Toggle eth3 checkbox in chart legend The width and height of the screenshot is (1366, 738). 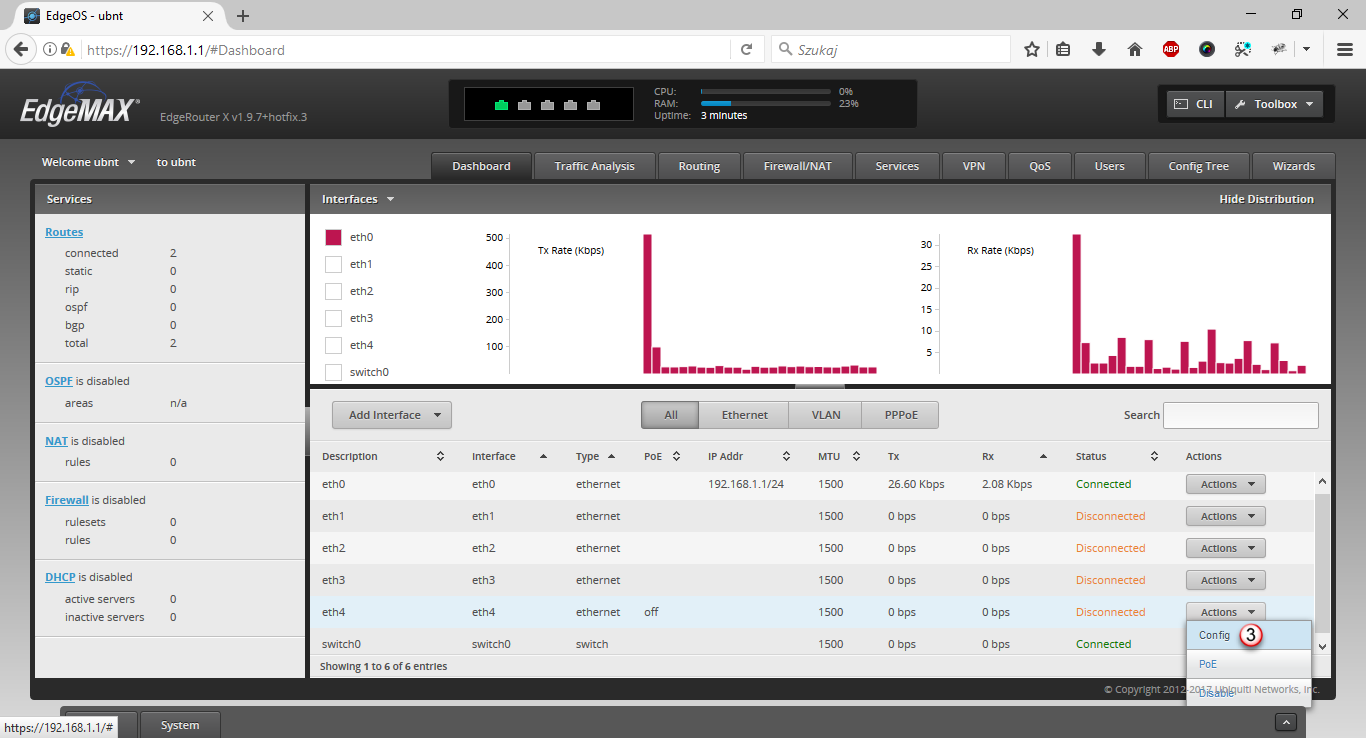(x=334, y=318)
